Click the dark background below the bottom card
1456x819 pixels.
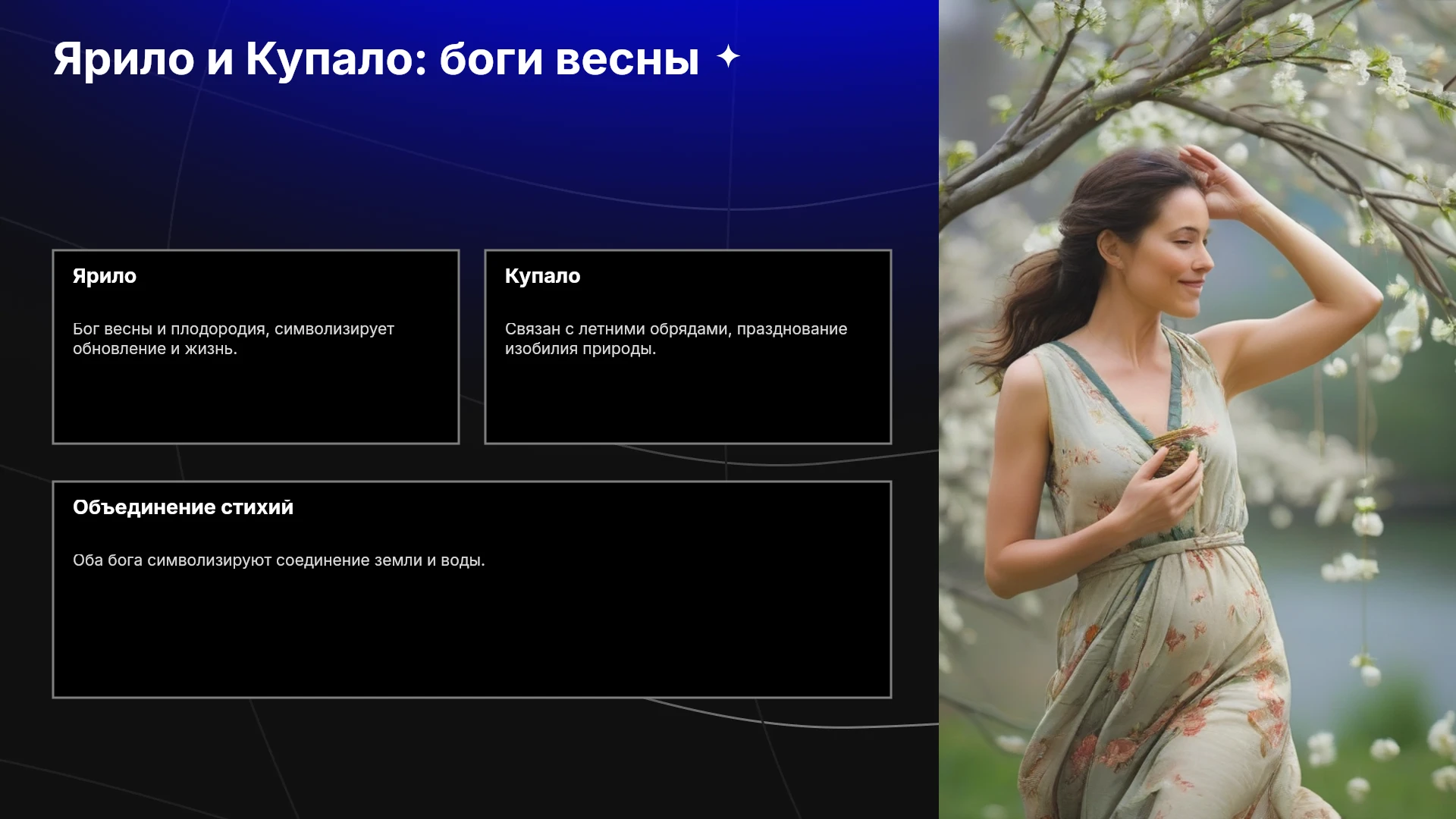click(470, 758)
